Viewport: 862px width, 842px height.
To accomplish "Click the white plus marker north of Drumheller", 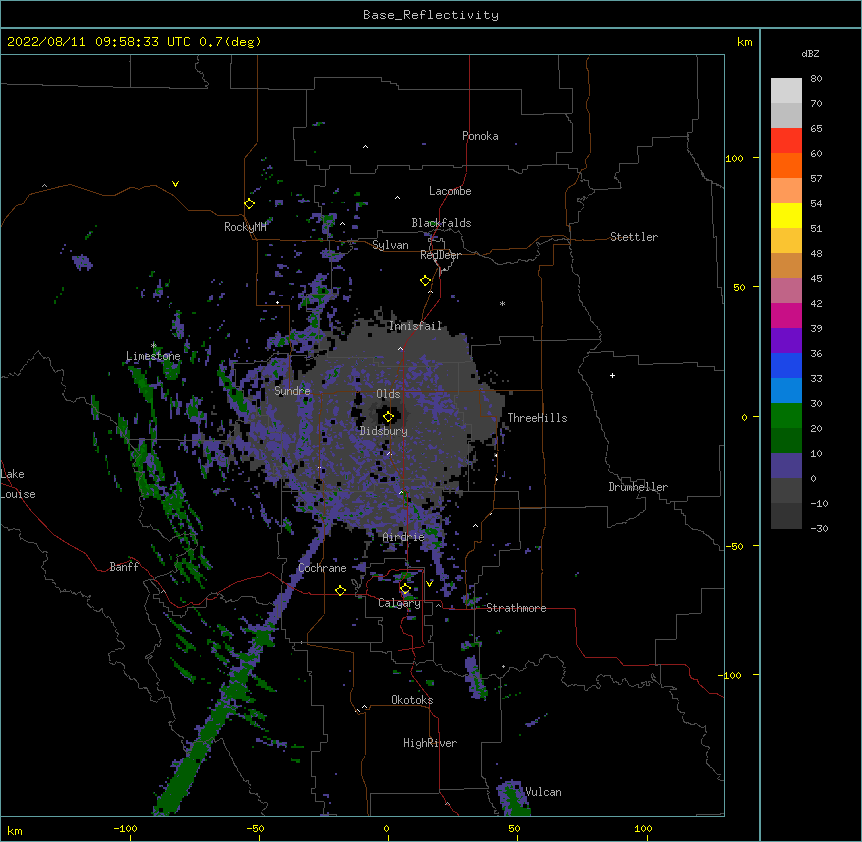I will (x=612, y=375).
